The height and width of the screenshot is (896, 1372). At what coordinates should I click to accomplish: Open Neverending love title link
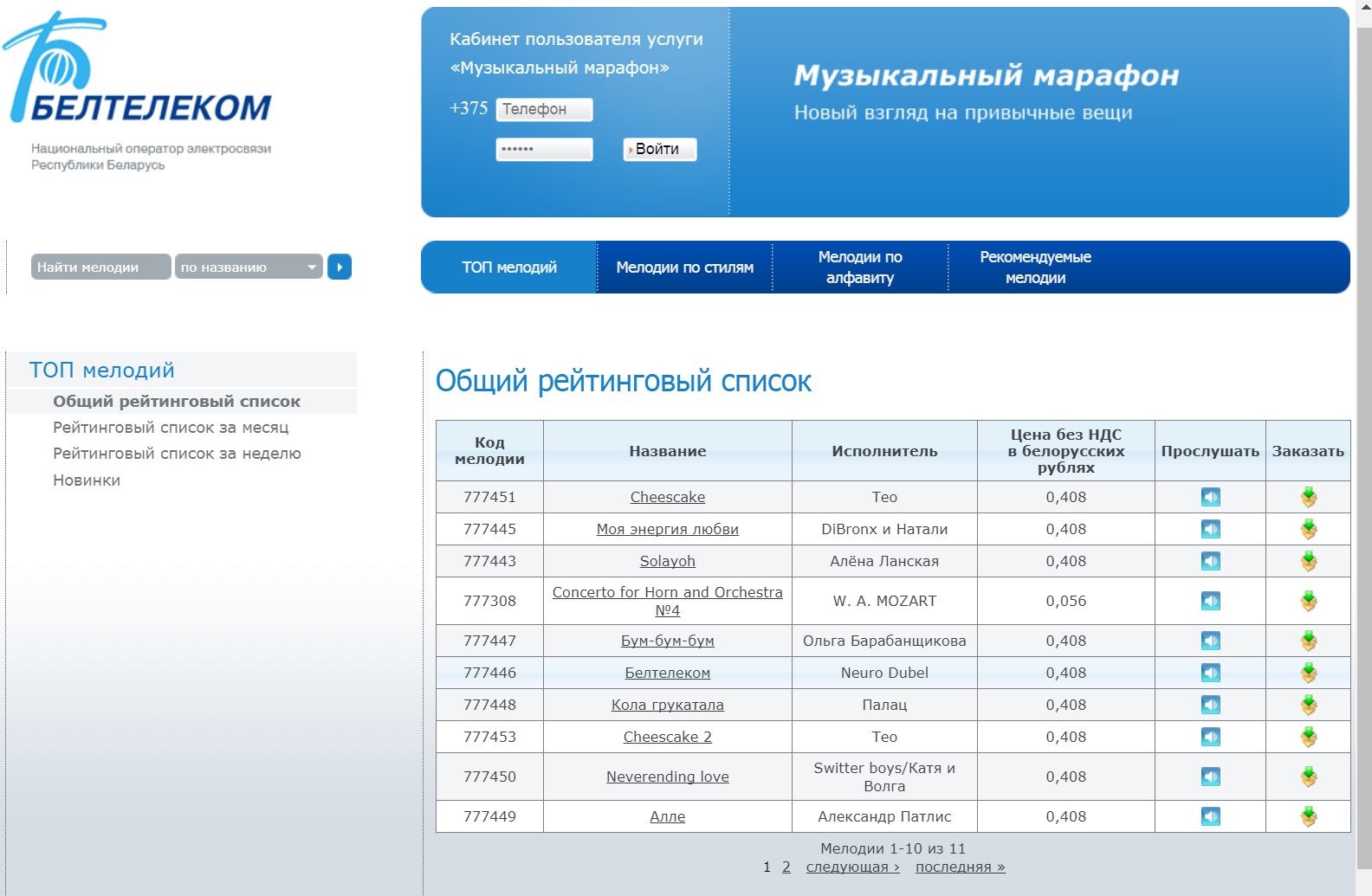tap(668, 777)
